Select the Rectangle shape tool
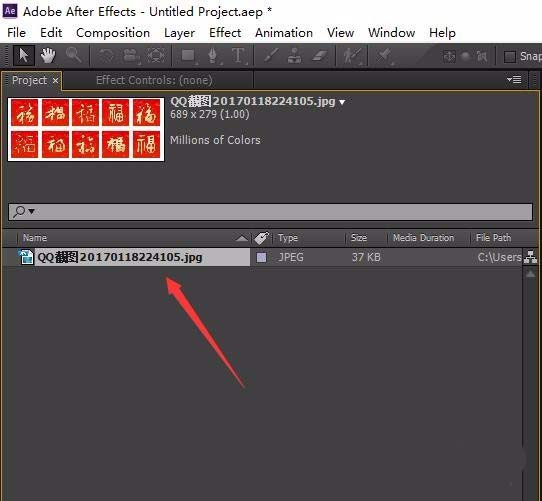The height and width of the screenshot is (501, 542). click(189, 55)
